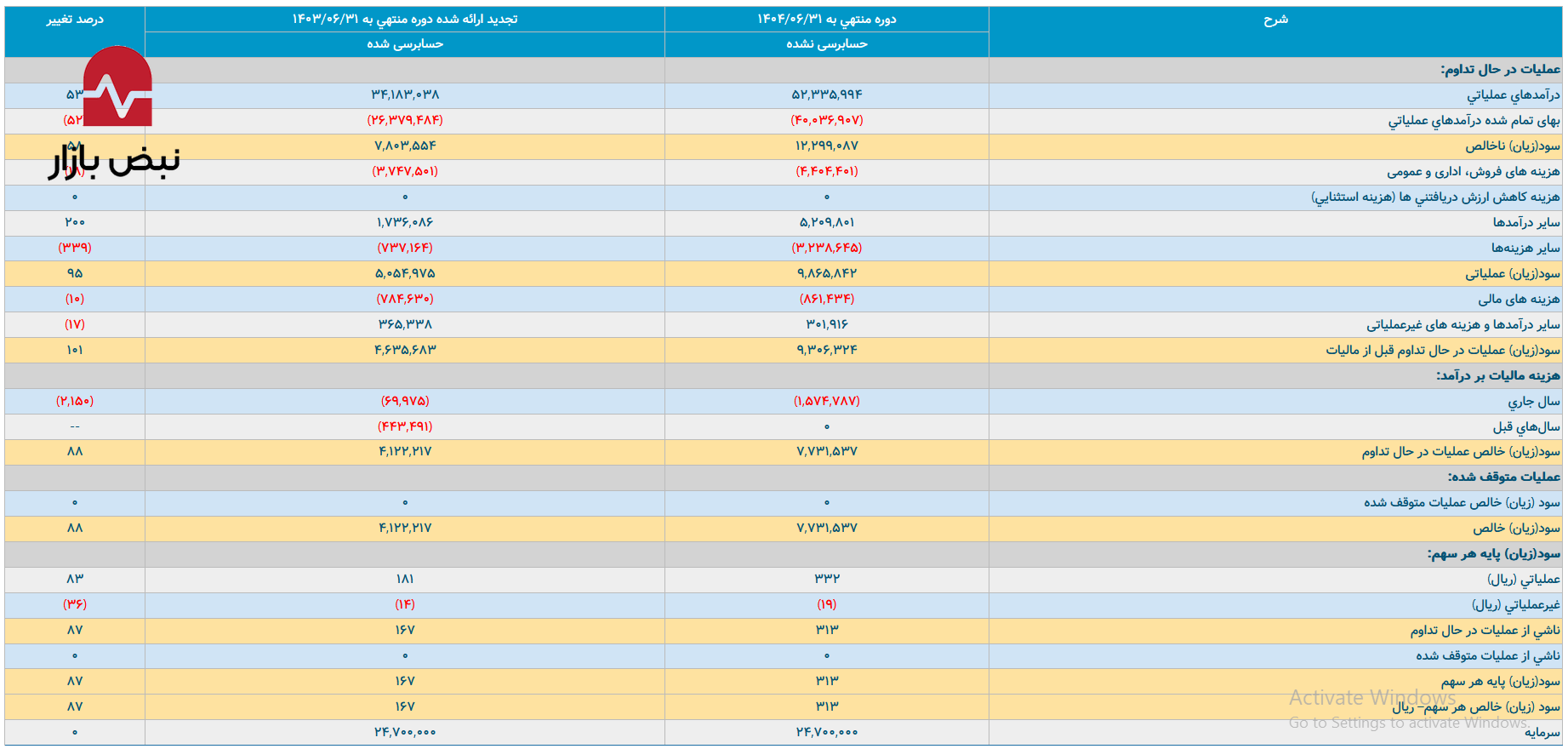Click the نبض بازار logo text

(114, 161)
